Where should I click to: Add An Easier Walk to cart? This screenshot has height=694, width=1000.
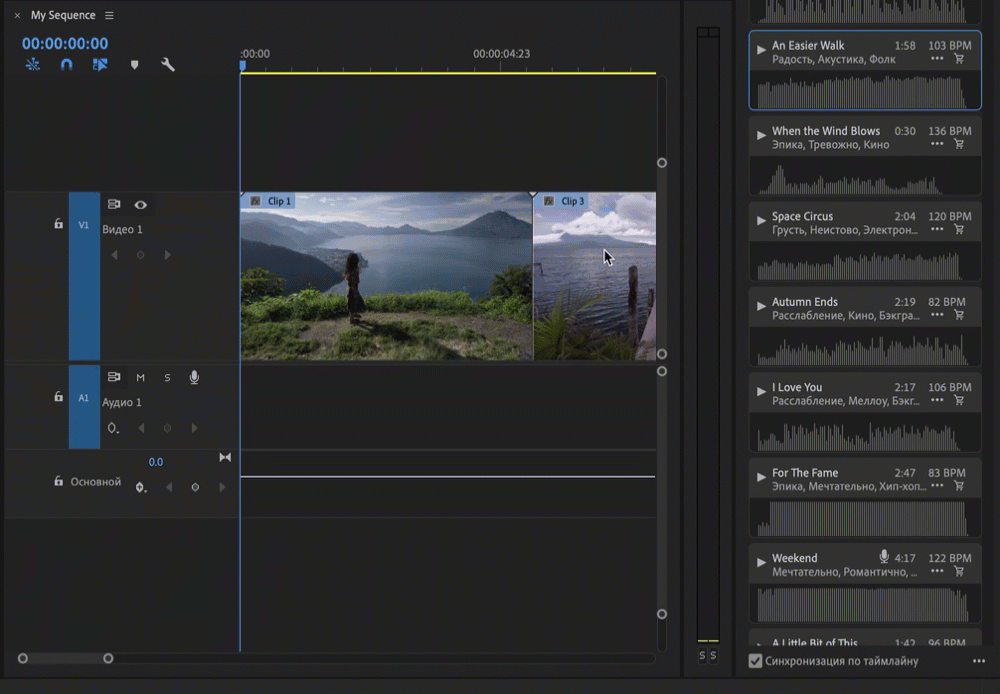[959, 59]
